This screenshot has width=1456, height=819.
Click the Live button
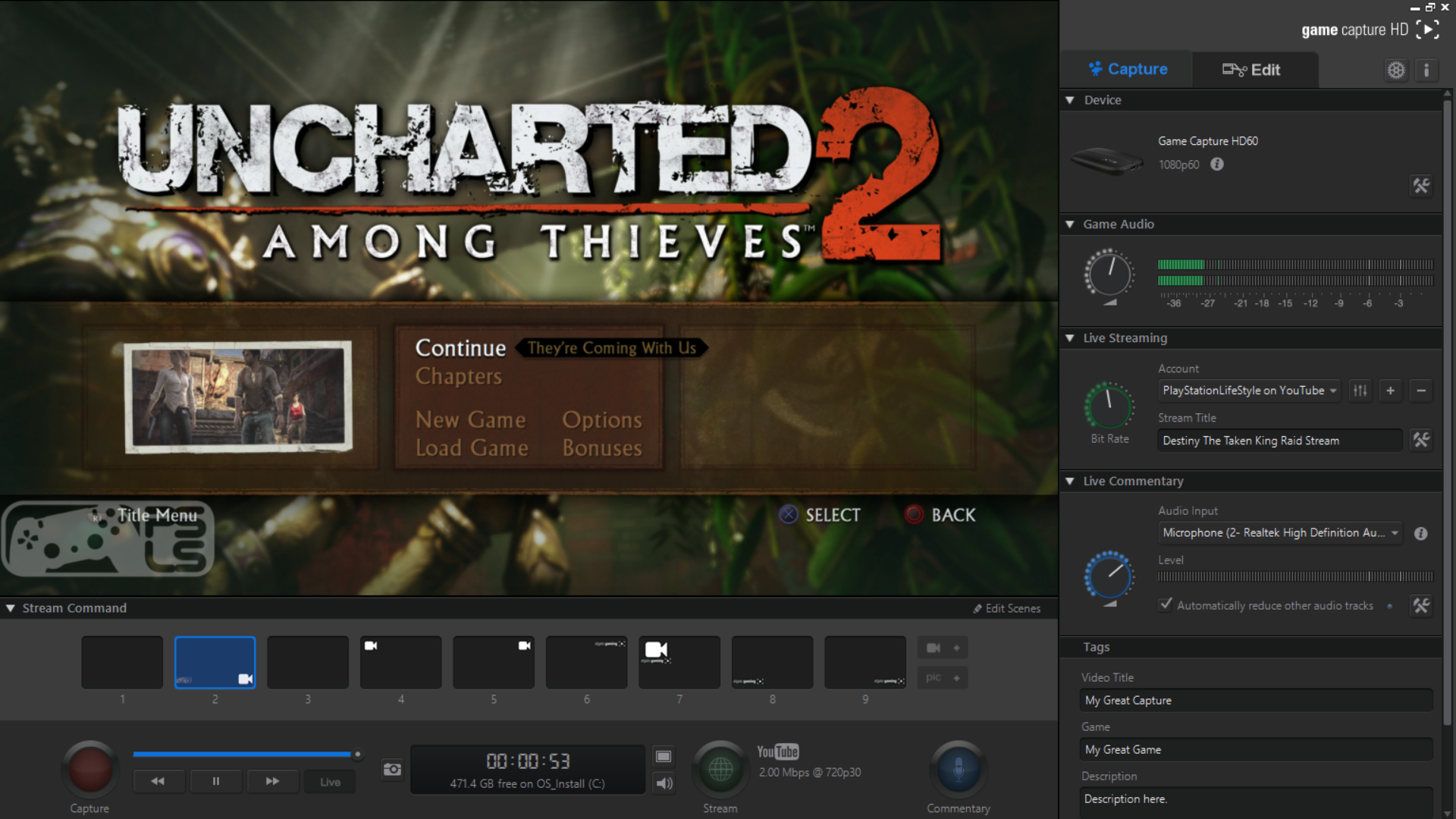pos(330,781)
